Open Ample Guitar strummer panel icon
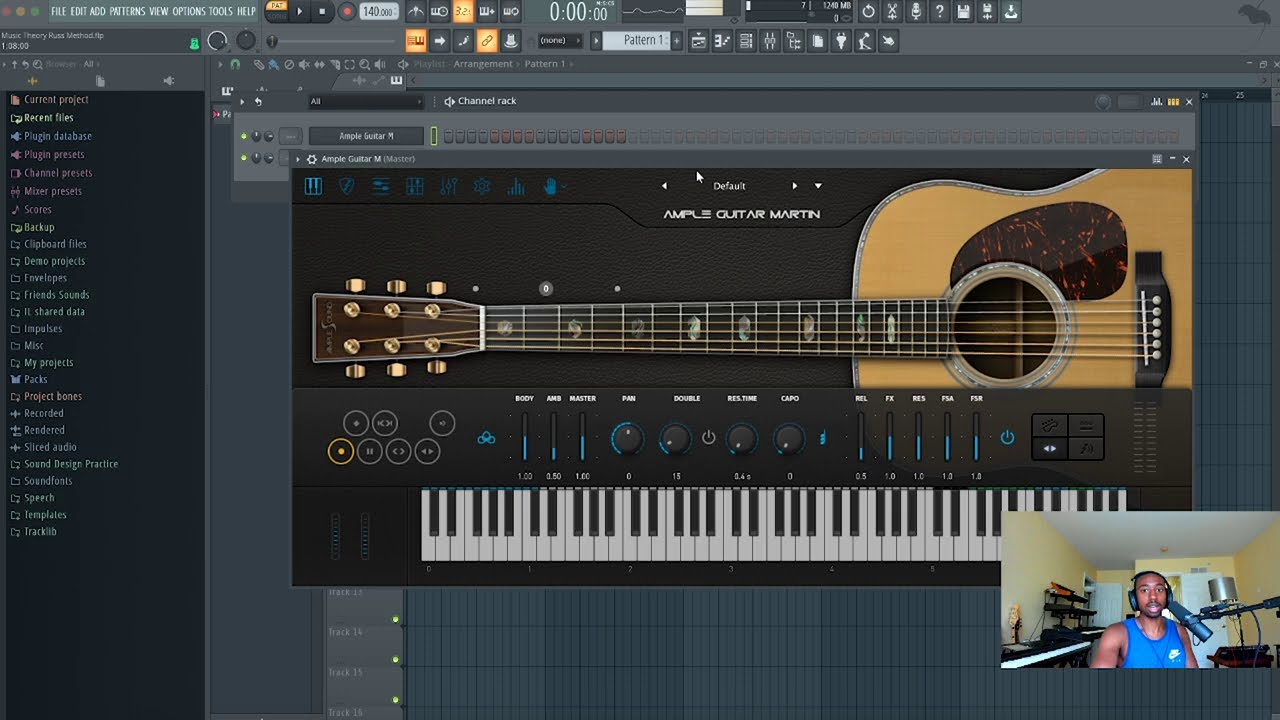 coord(347,186)
